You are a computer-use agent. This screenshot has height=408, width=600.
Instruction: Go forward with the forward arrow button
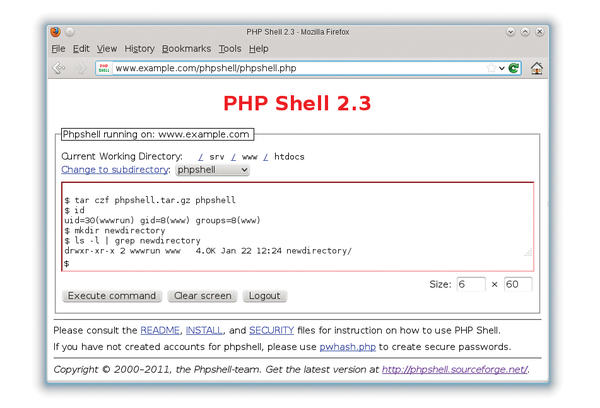pyautogui.click(x=81, y=68)
